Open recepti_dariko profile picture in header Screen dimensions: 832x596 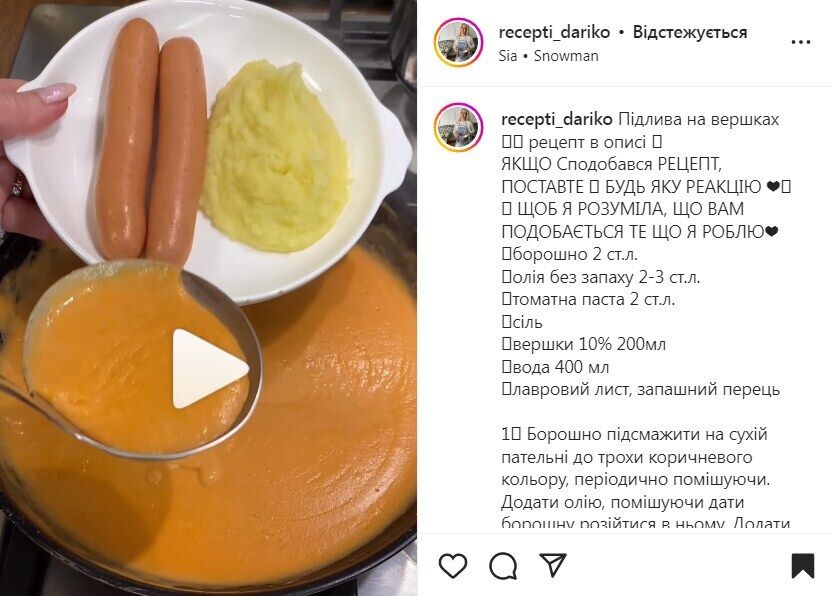click(458, 43)
